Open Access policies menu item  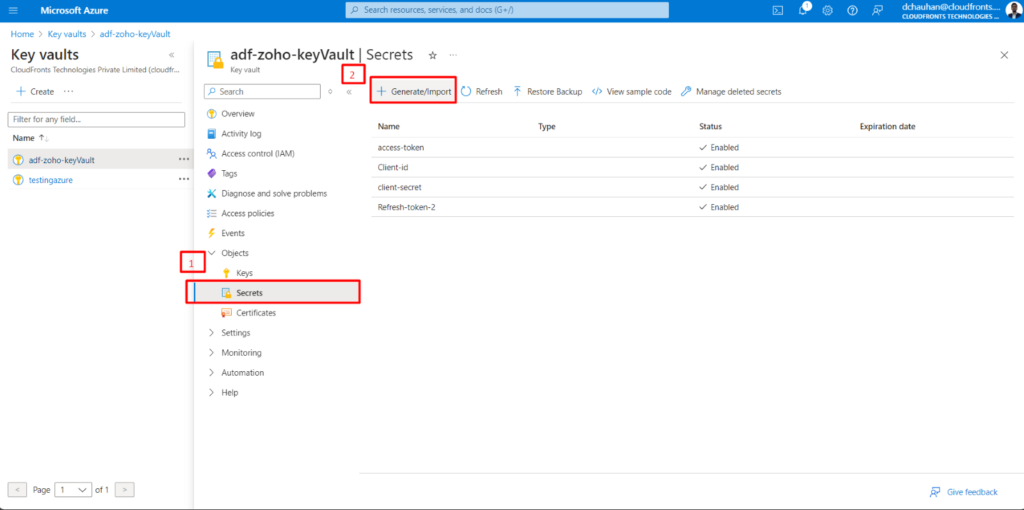pyautogui.click(x=248, y=213)
